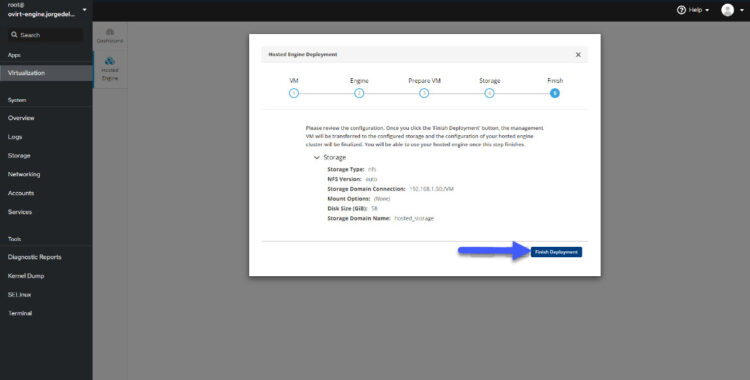Viewport: 750px width, 380px height.
Task: Select the Finish step circle
Action: pos(555,93)
